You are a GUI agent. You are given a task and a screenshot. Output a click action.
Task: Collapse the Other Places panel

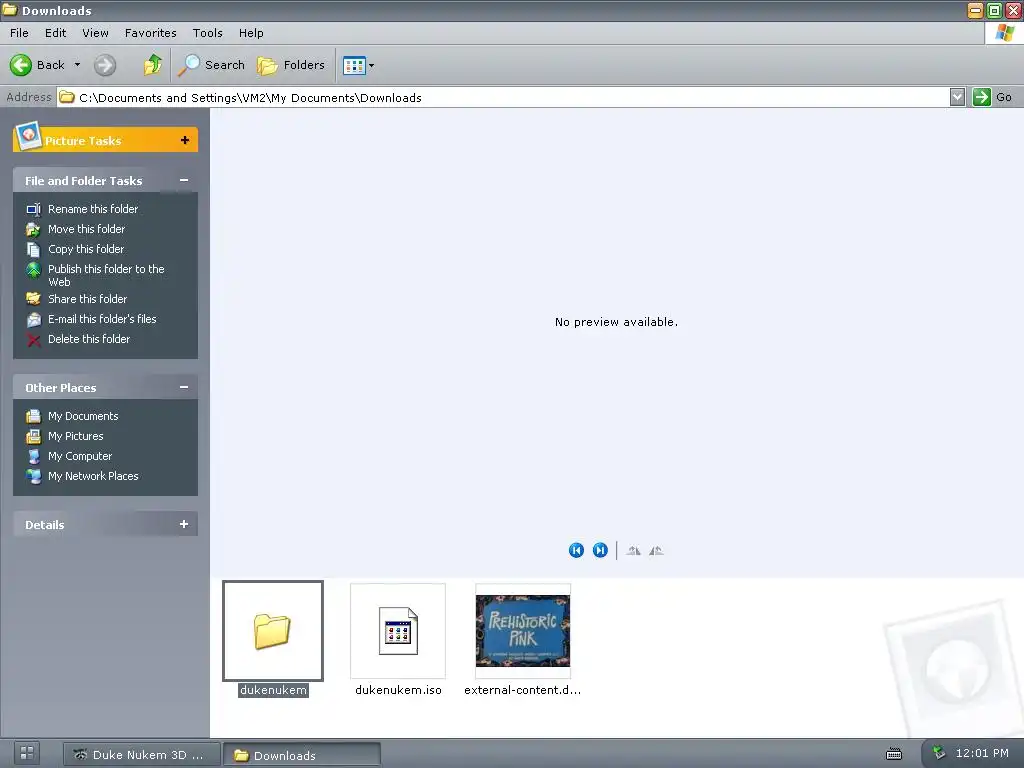[x=184, y=387]
